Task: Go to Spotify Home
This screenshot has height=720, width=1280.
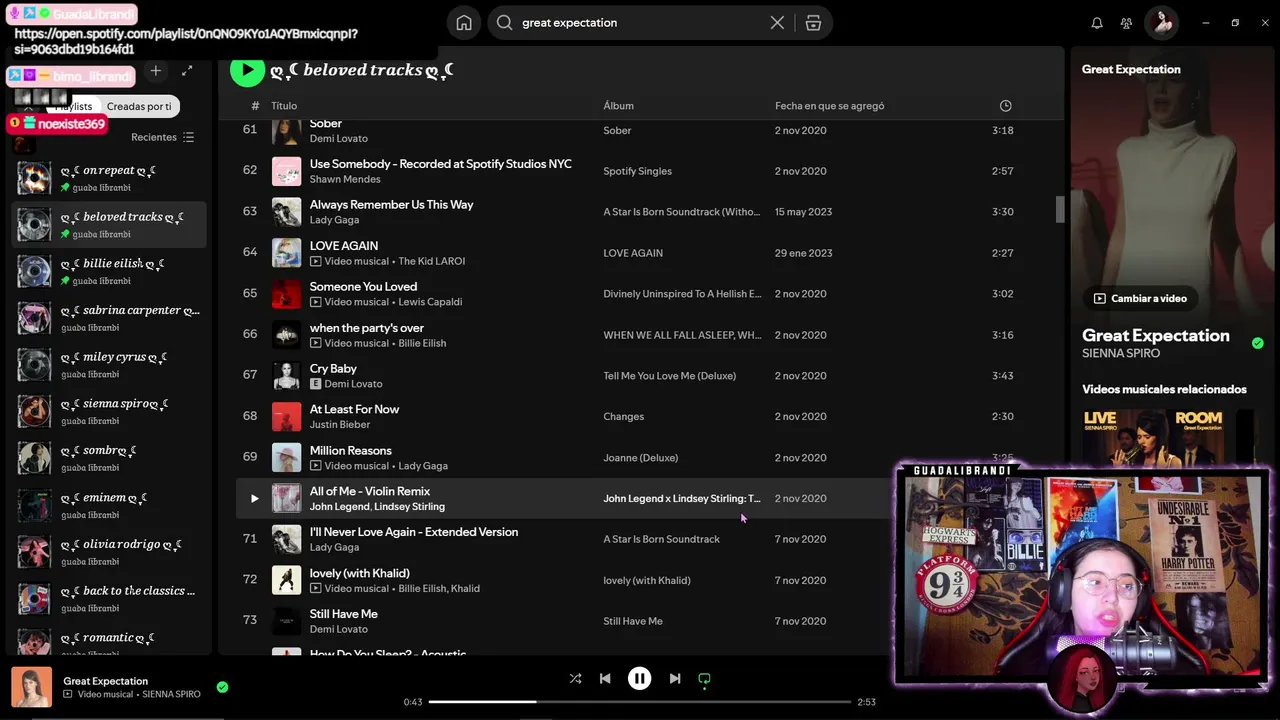Action: pyautogui.click(x=464, y=23)
